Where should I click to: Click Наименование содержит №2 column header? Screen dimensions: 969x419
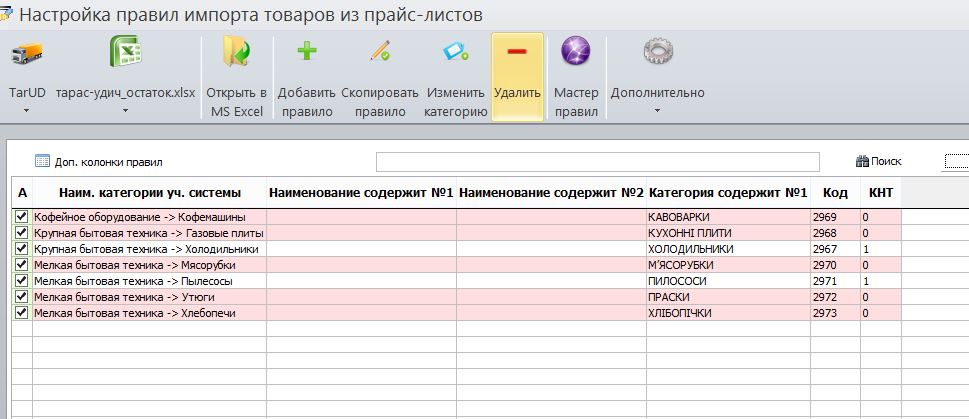(x=551, y=193)
